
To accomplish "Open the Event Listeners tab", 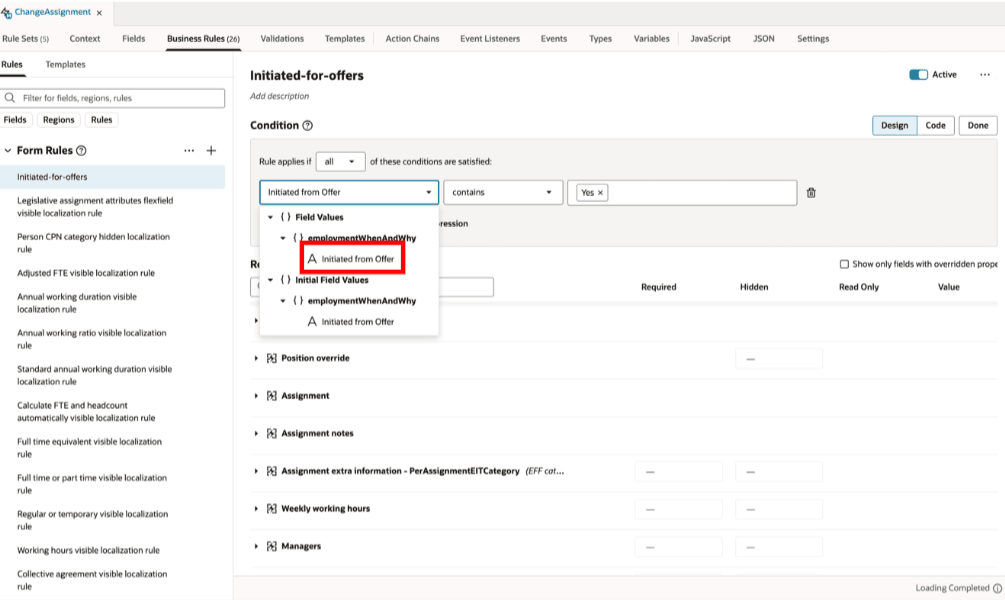I will (490, 38).
